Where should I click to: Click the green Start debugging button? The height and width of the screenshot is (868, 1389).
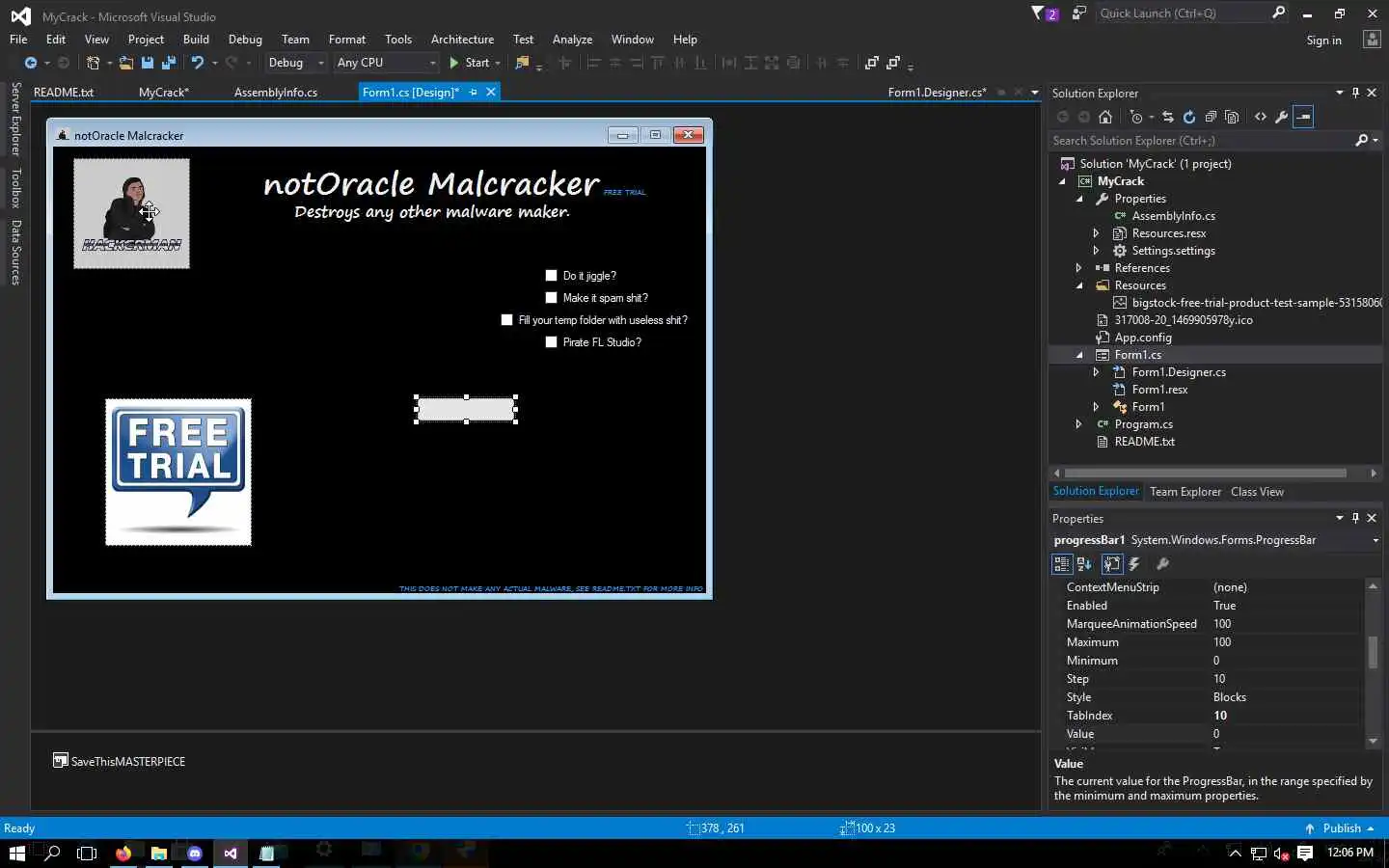pyautogui.click(x=470, y=63)
